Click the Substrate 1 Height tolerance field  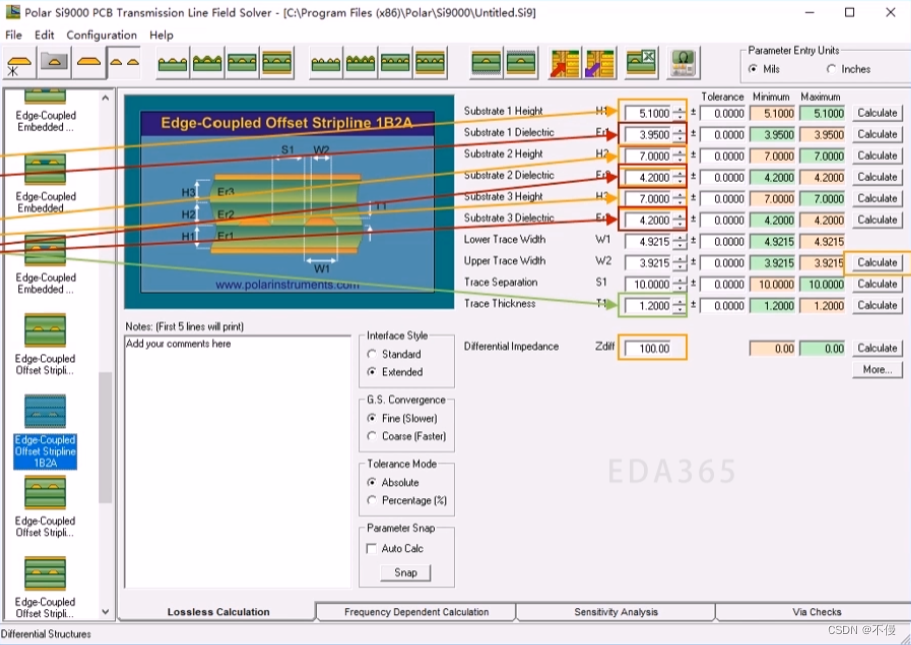723,113
